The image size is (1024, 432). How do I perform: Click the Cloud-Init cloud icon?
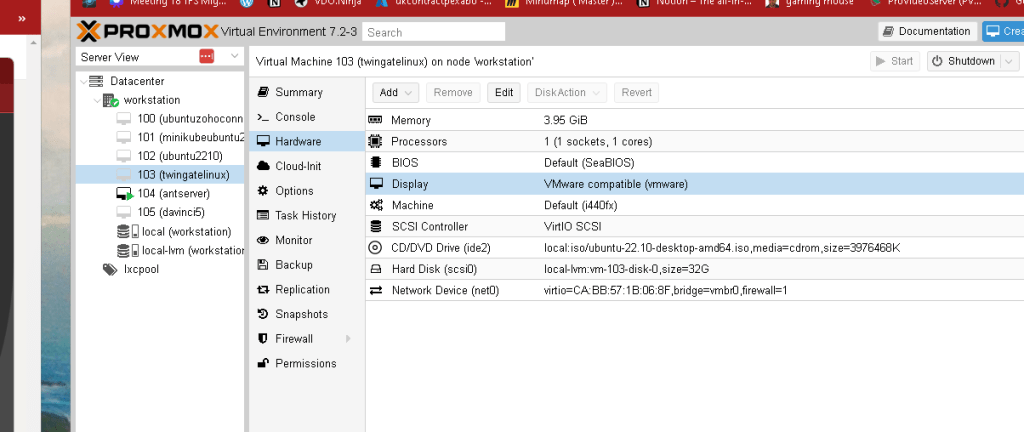click(x=263, y=166)
